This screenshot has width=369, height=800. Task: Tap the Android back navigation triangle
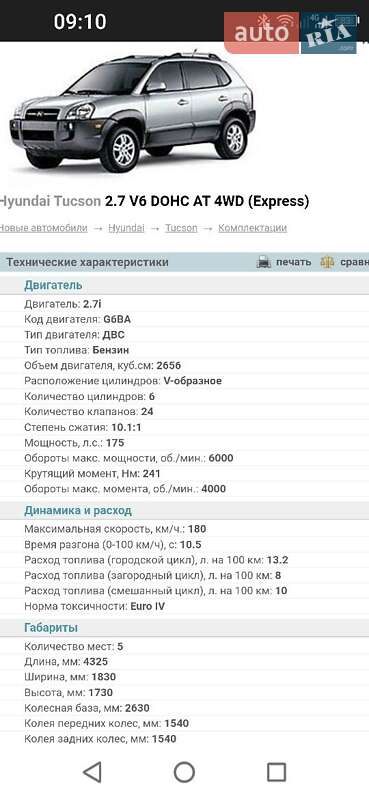tap(92, 772)
